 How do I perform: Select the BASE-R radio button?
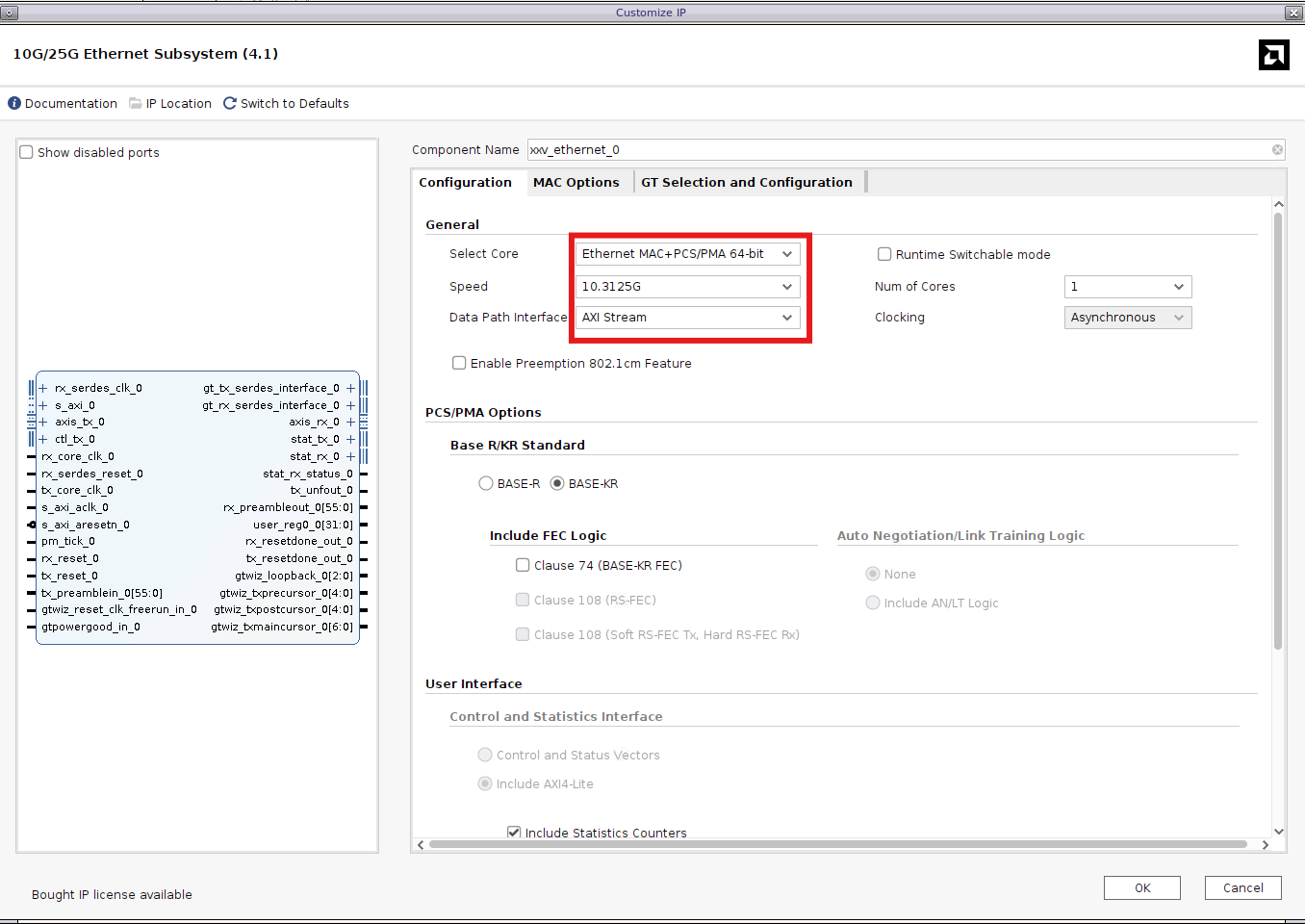pyautogui.click(x=486, y=483)
